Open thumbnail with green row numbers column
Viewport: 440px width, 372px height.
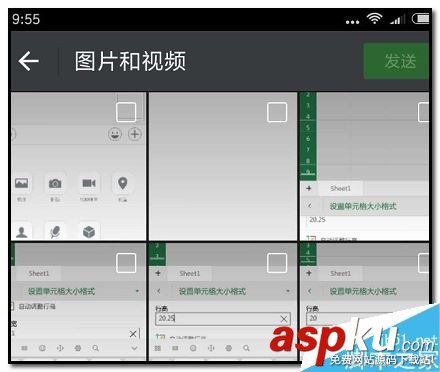pos(364,166)
